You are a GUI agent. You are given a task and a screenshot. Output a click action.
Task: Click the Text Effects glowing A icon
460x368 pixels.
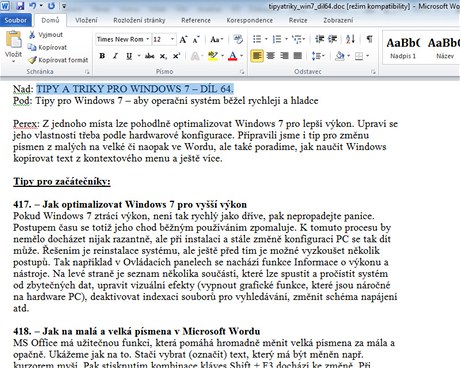195,56
